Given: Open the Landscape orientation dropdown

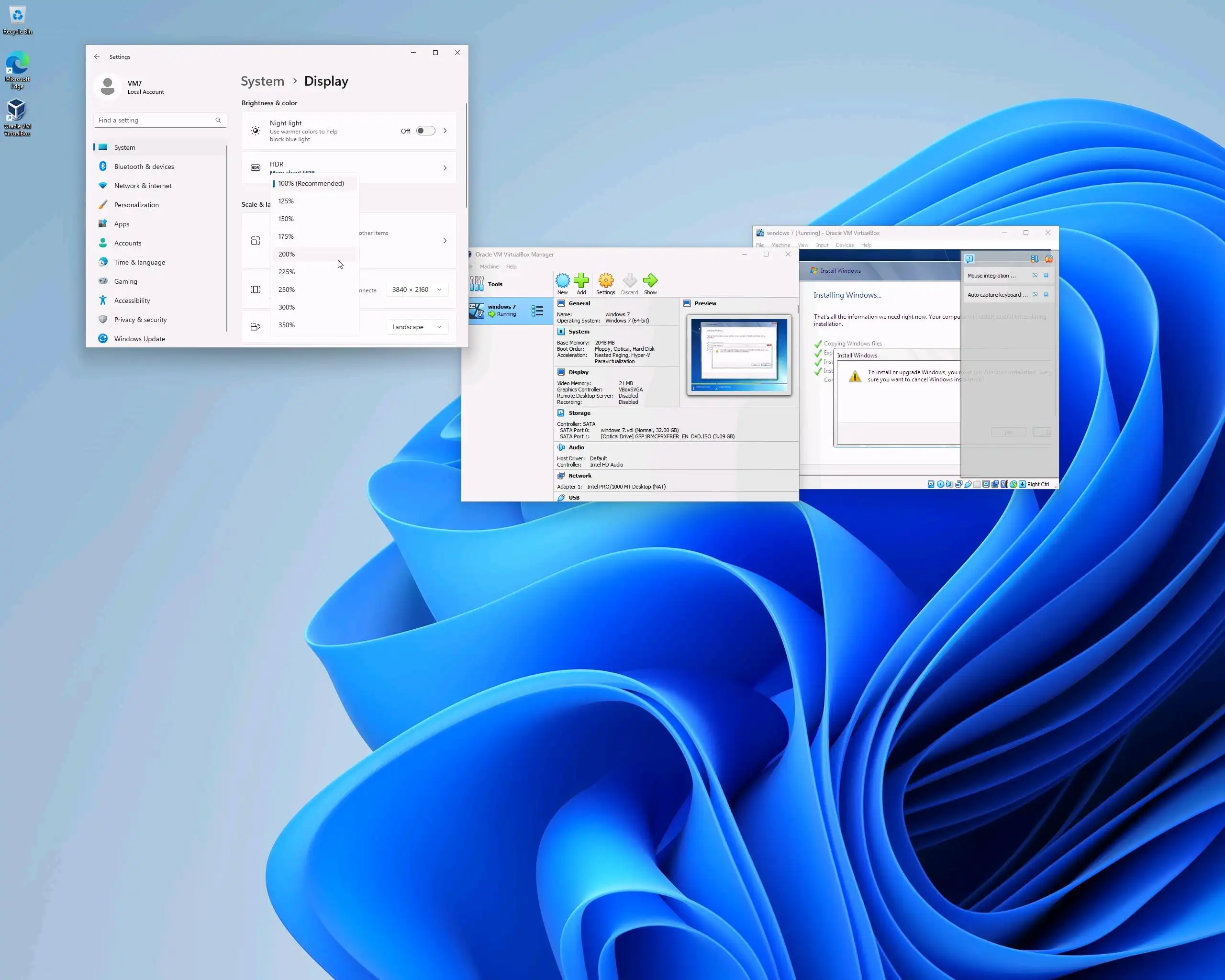Looking at the screenshot, I should 416,327.
